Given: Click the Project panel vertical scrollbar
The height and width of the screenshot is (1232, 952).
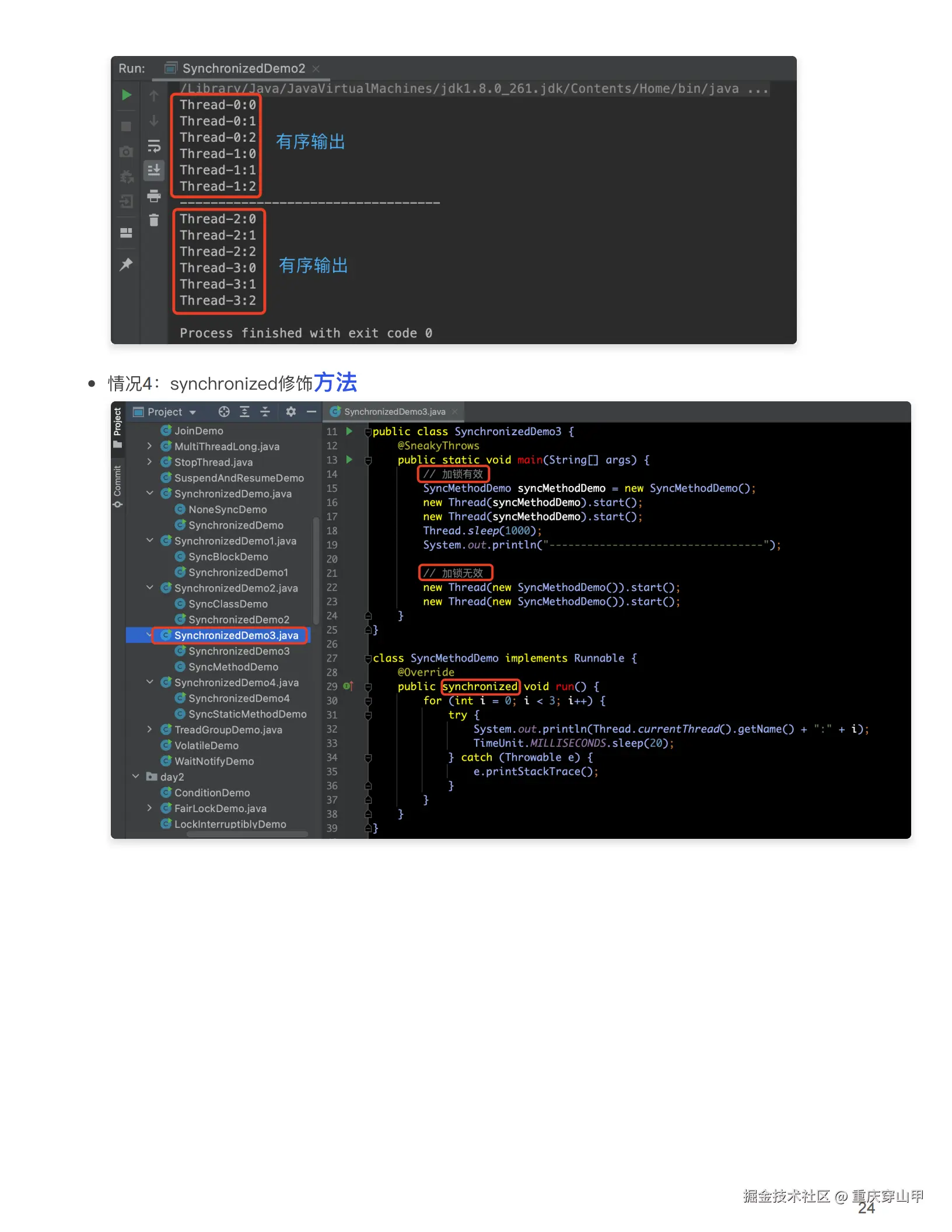Looking at the screenshot, I should coord(316,570).
